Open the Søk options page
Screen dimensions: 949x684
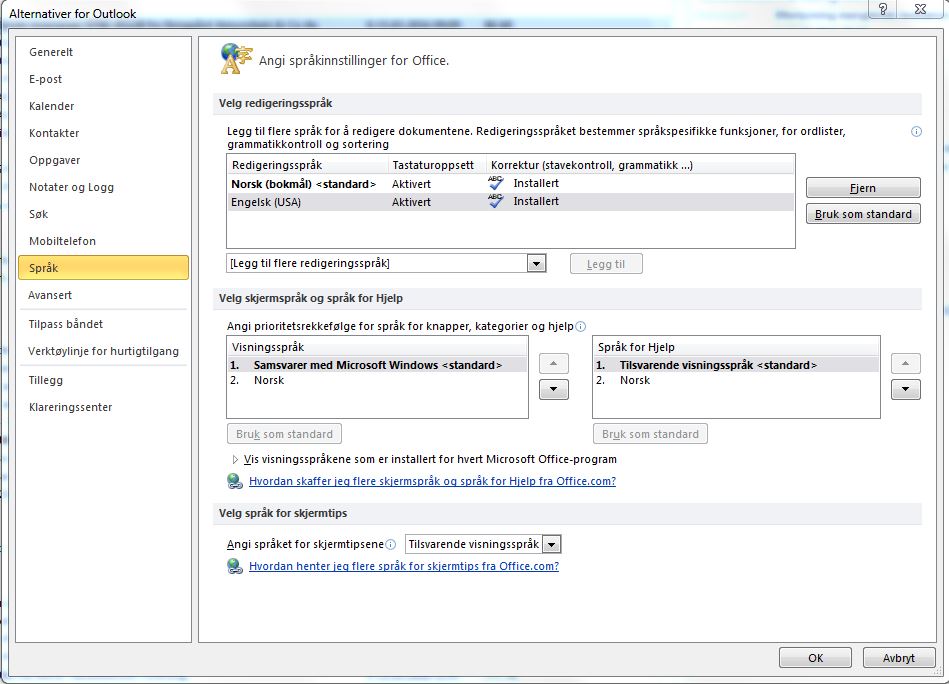(x=103, y=214)
